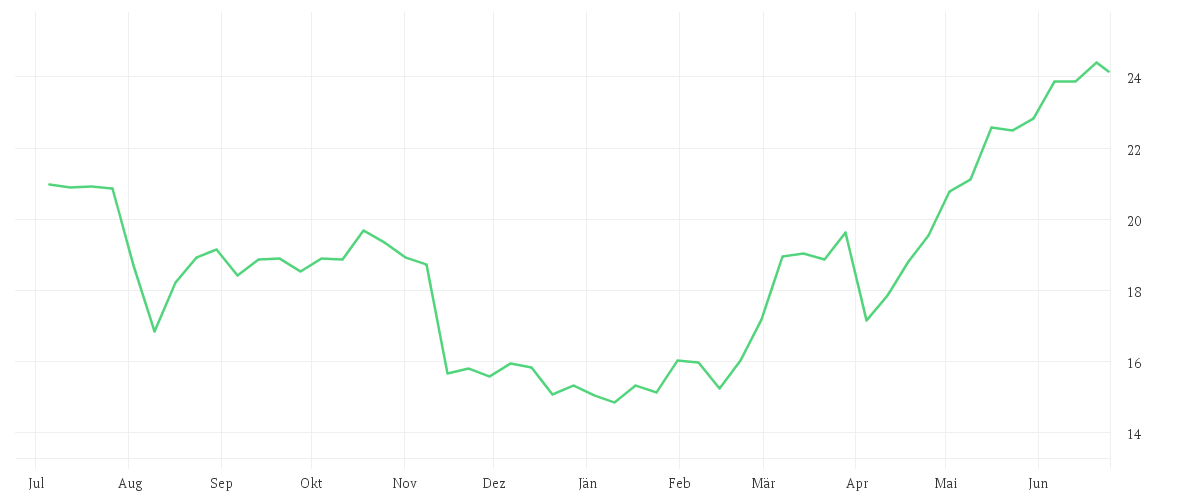
Task: Select the Aug month label
Action: click(130, 484)
